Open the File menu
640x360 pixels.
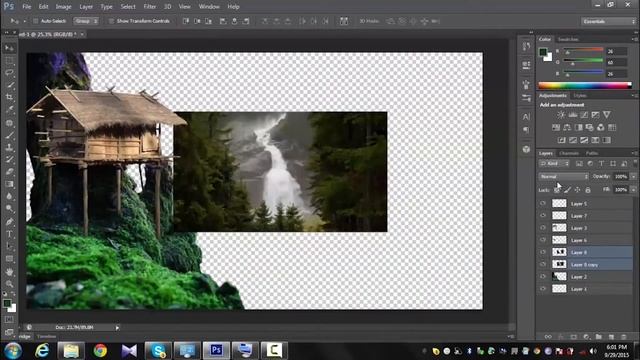tap(27, 7)
